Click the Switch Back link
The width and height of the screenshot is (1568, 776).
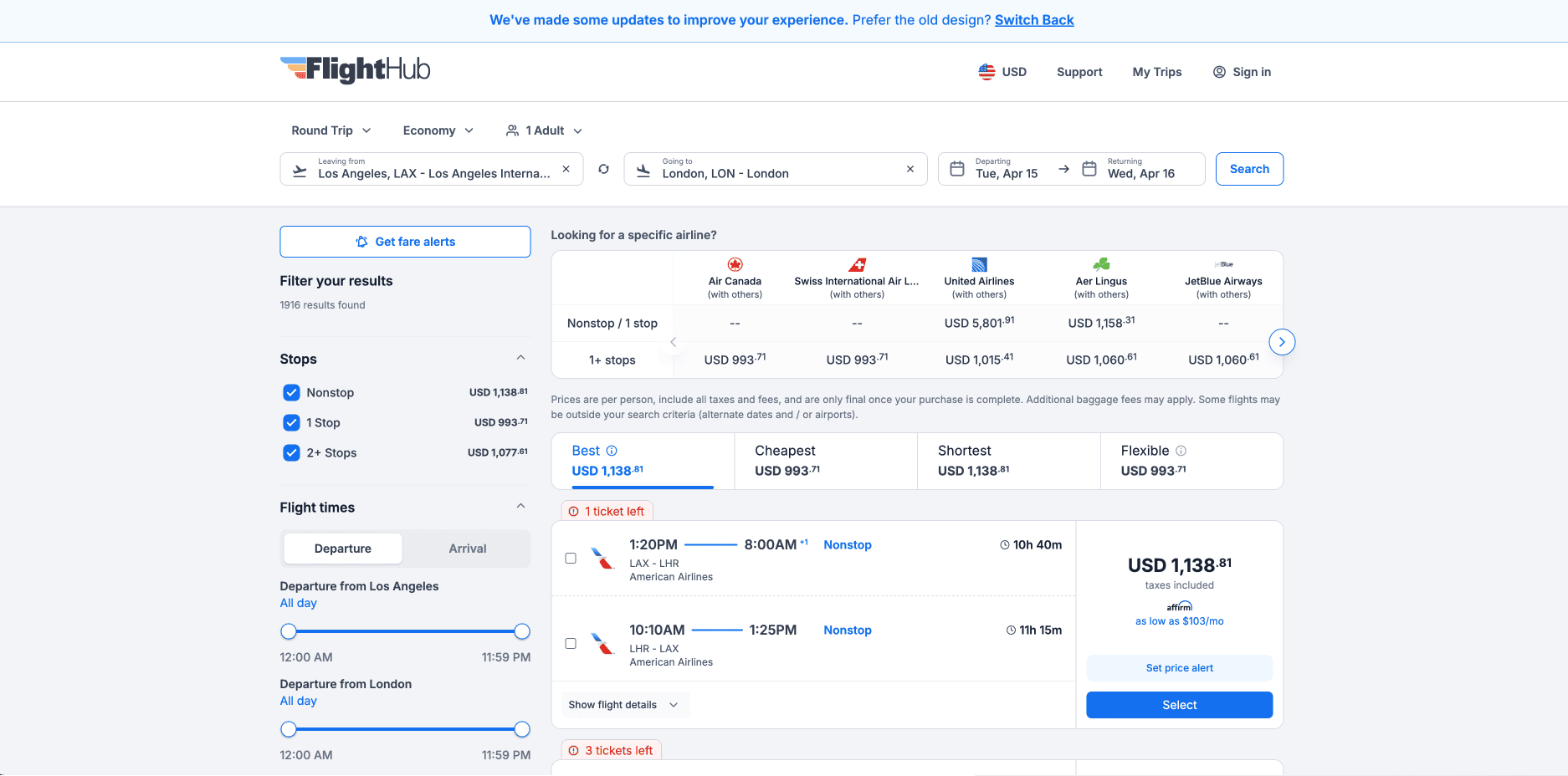1034,20
